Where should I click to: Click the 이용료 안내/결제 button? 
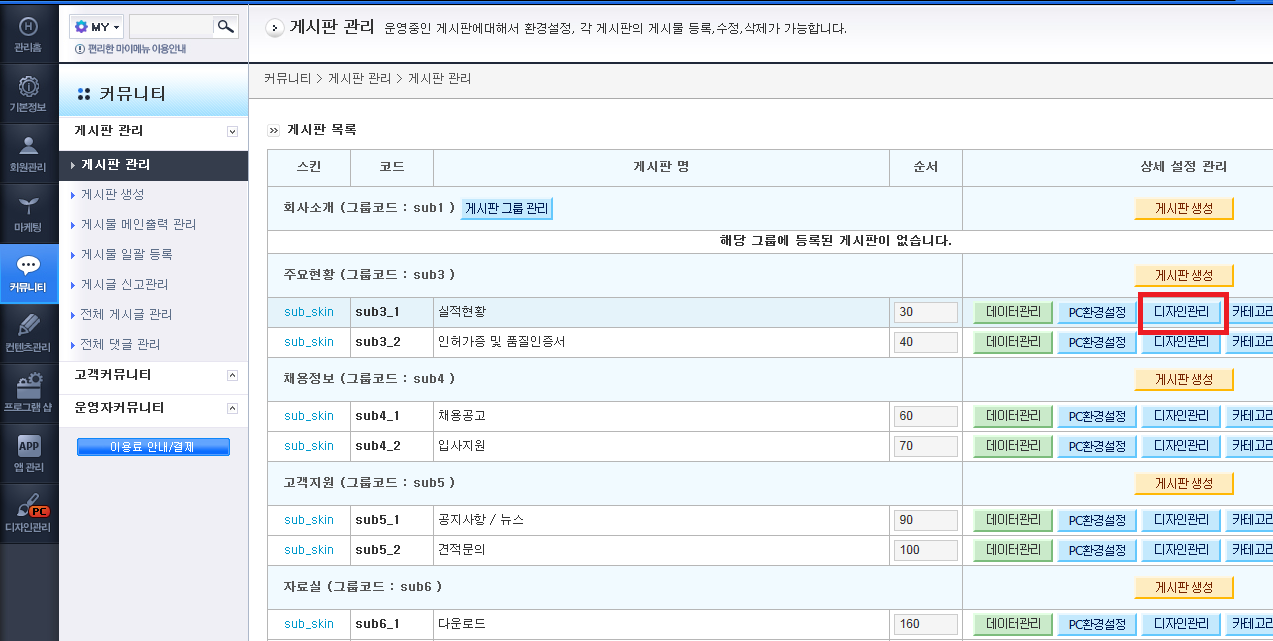(153, 447)
